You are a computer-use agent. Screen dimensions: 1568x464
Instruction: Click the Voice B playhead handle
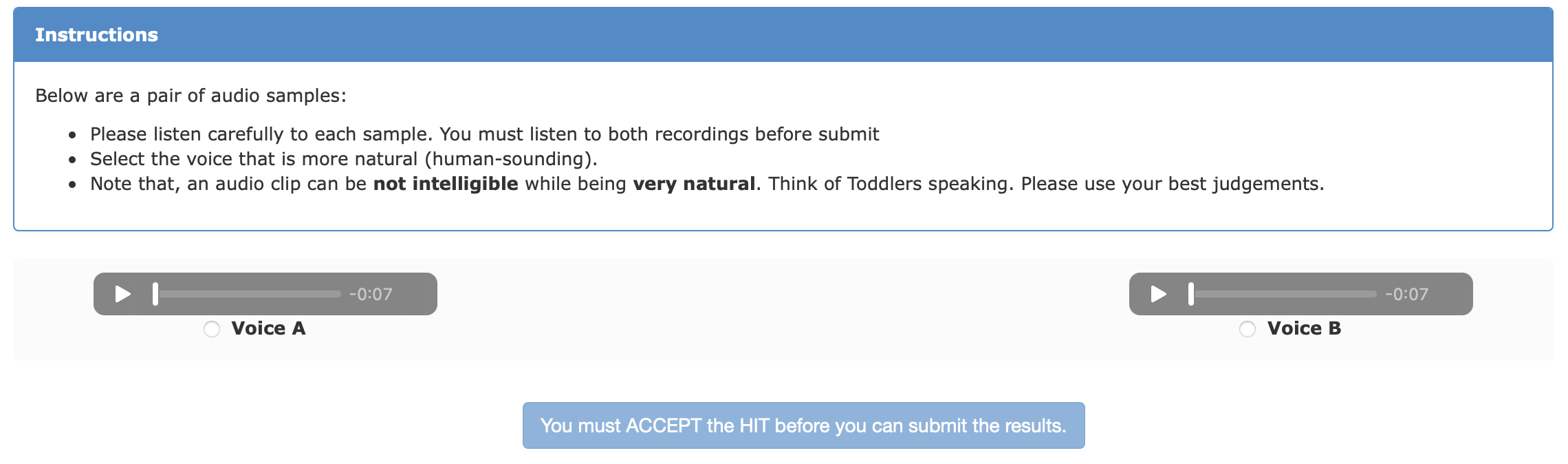click(x=1191, y=294)
